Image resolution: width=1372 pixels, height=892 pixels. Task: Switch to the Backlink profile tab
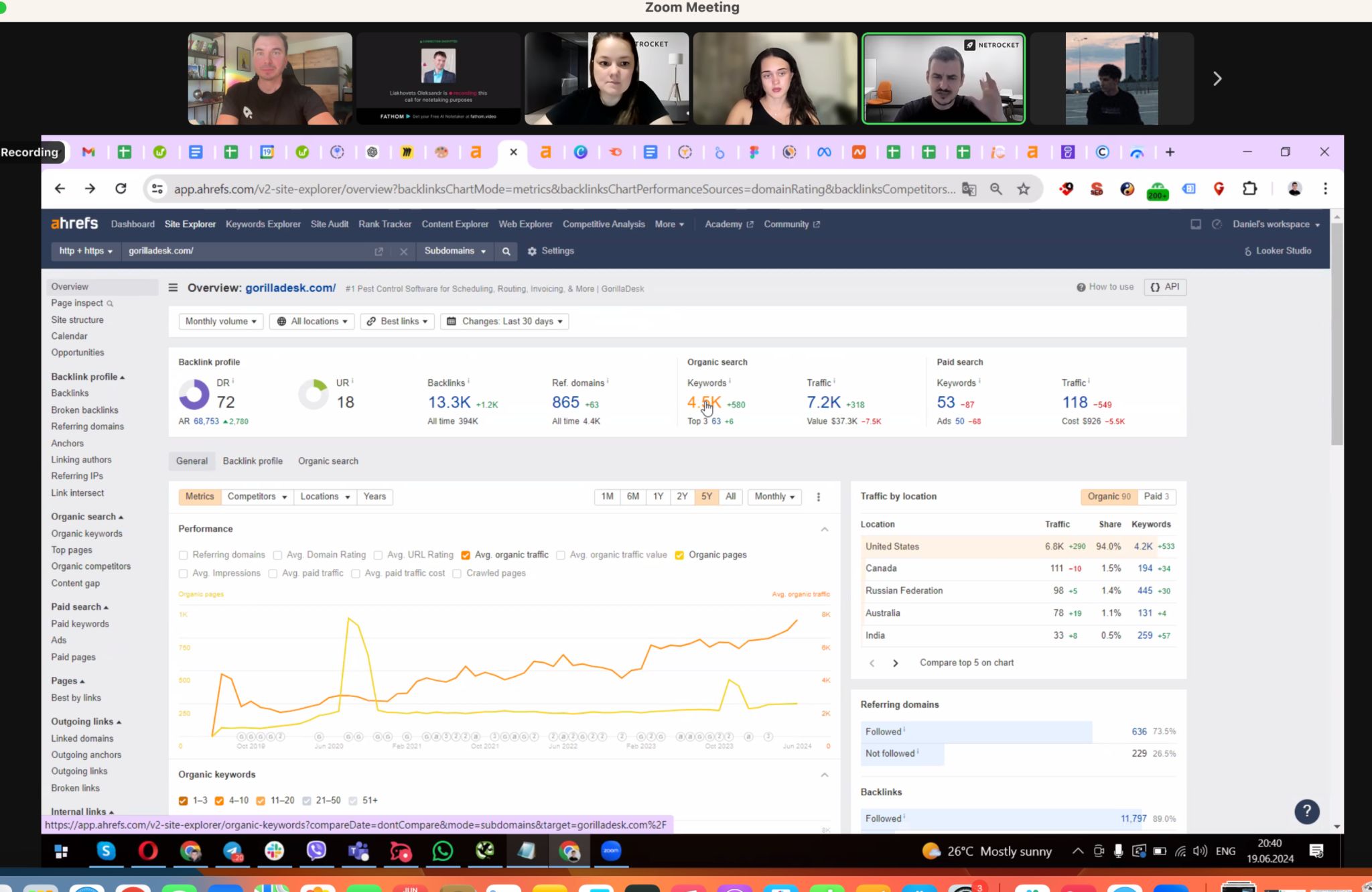coord(253,461)
